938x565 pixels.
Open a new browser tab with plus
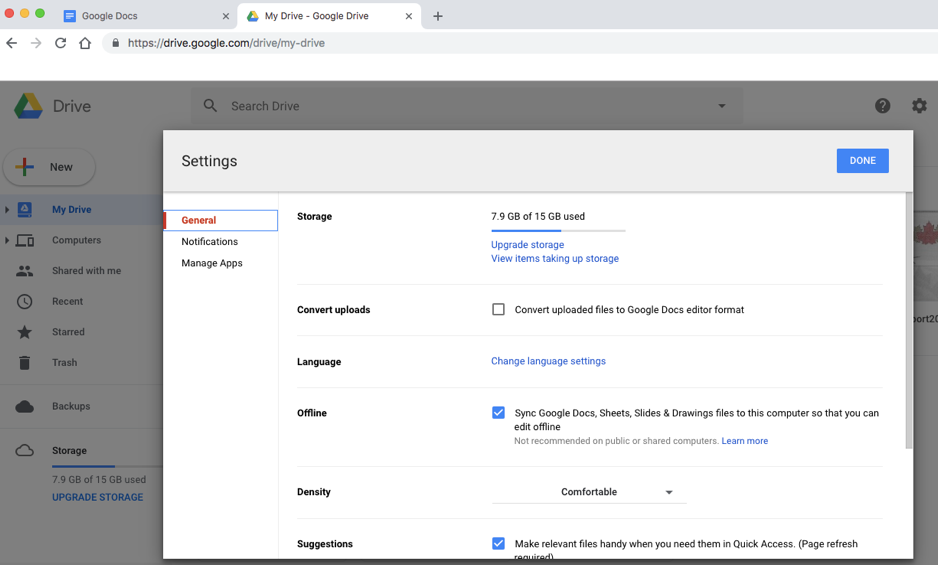[x=438, y=16]
